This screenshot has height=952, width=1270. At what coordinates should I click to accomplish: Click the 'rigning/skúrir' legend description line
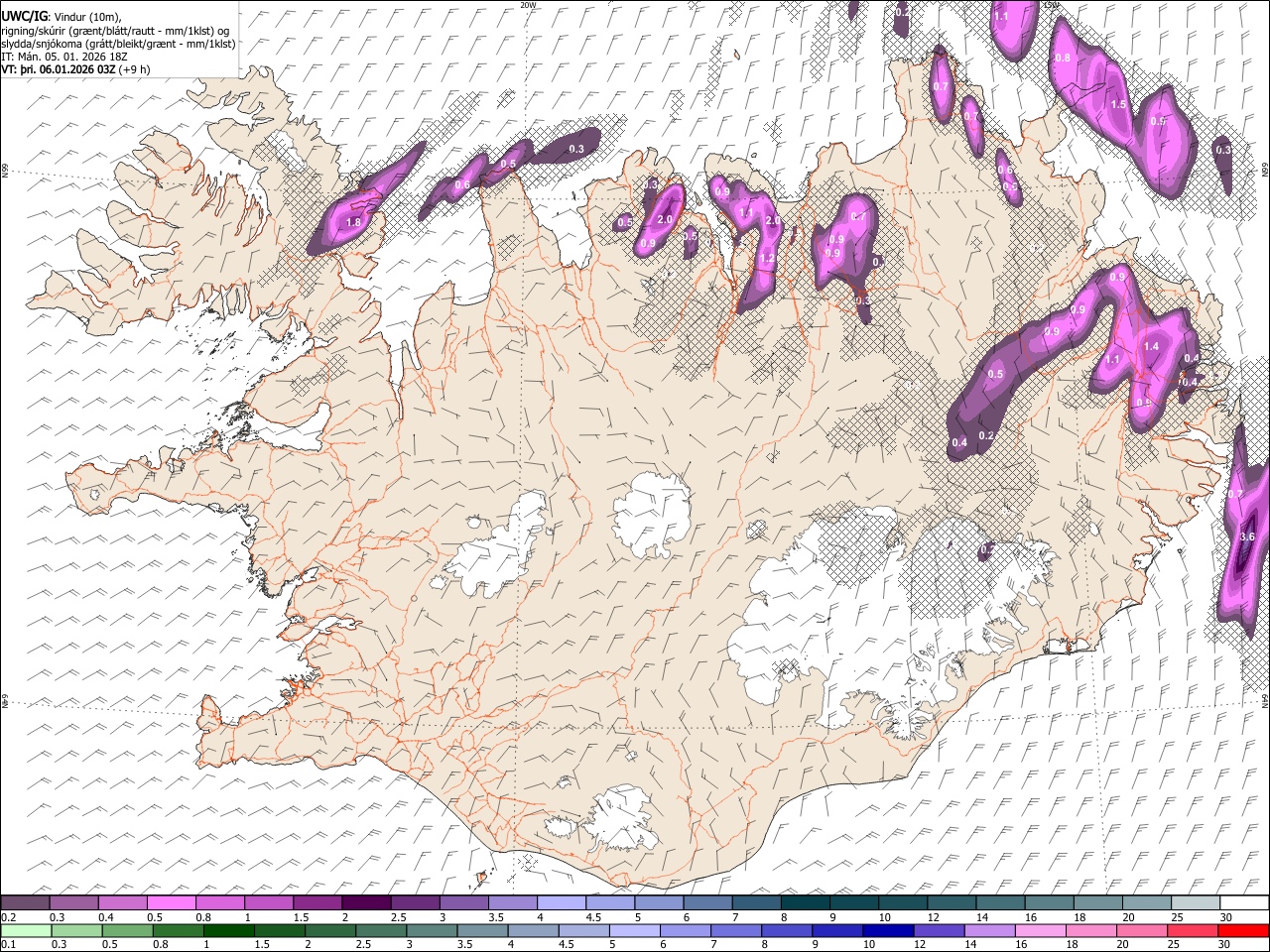116,30
